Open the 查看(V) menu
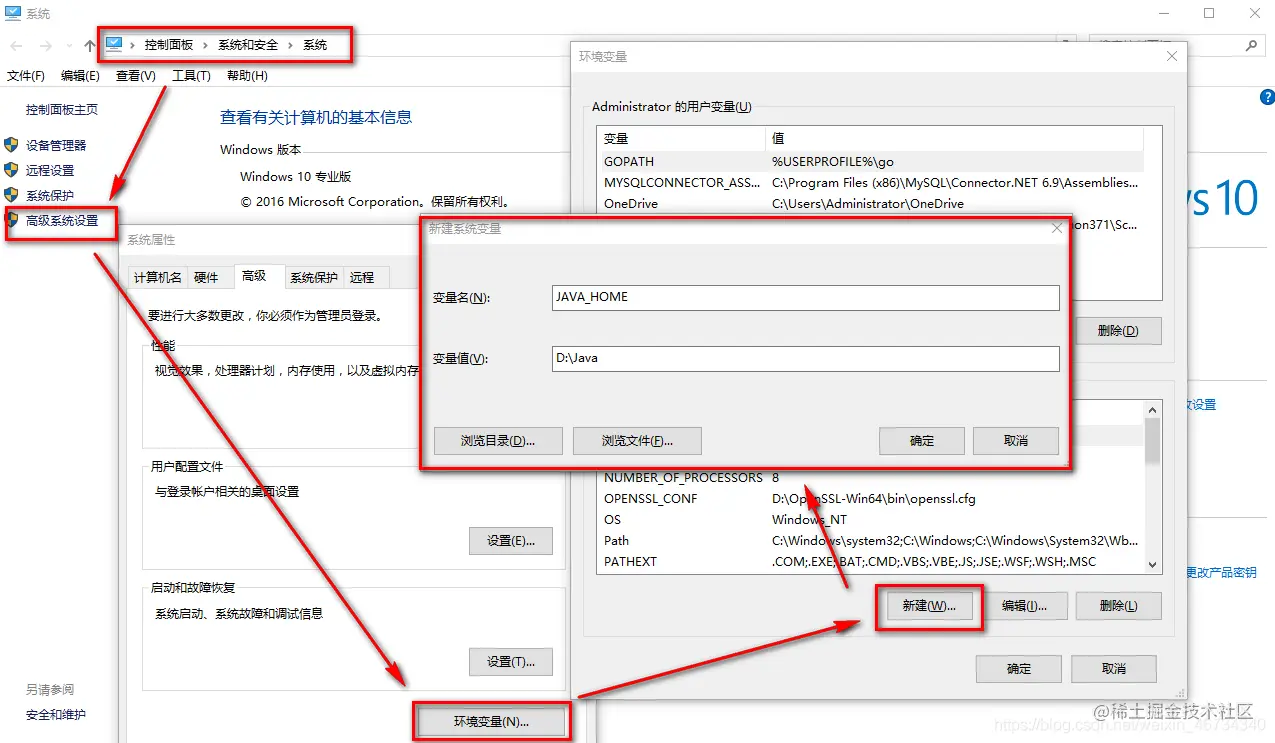1275x743 pixels. (x=135, y=76)
